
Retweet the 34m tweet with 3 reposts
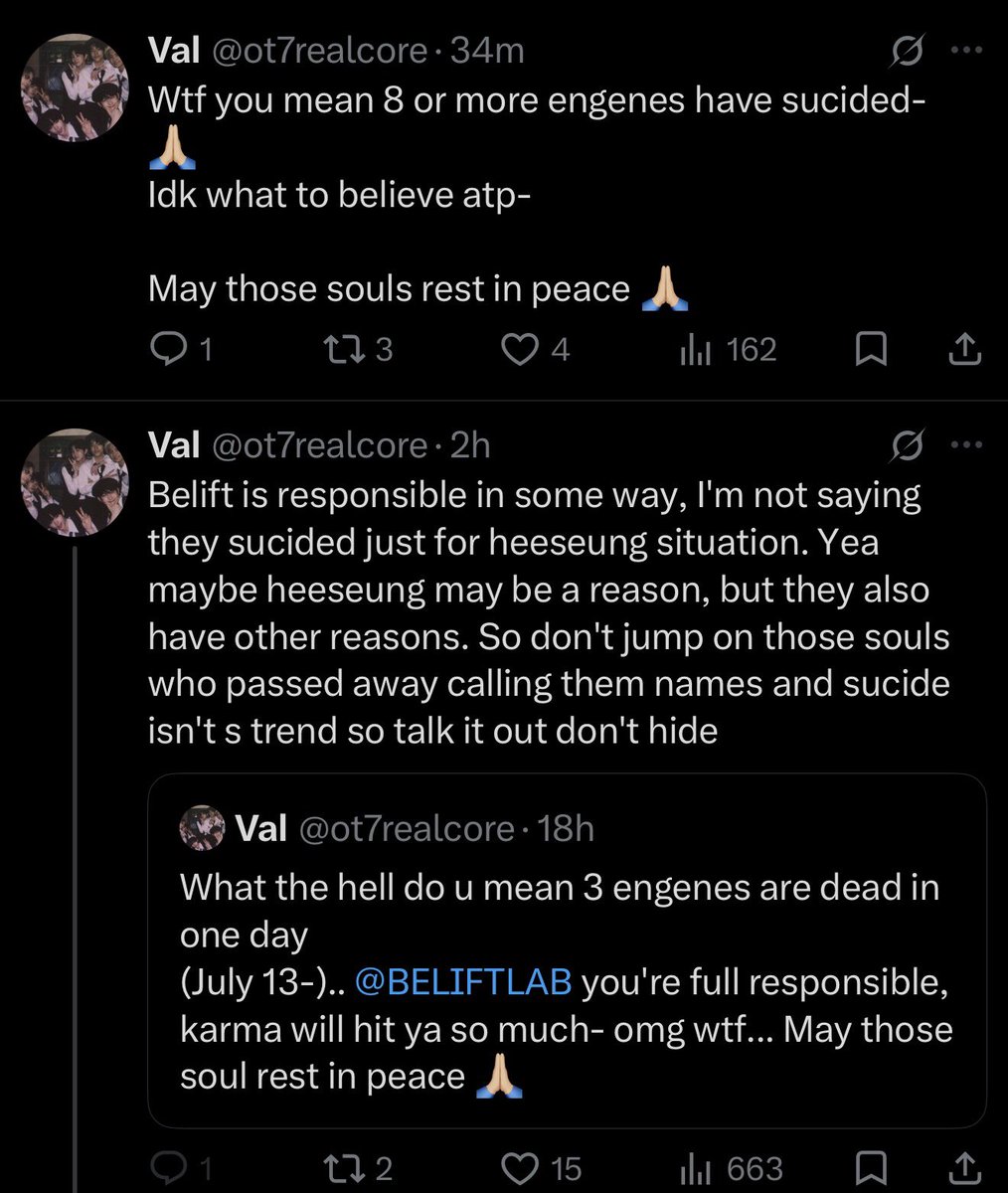pos(359,349)
